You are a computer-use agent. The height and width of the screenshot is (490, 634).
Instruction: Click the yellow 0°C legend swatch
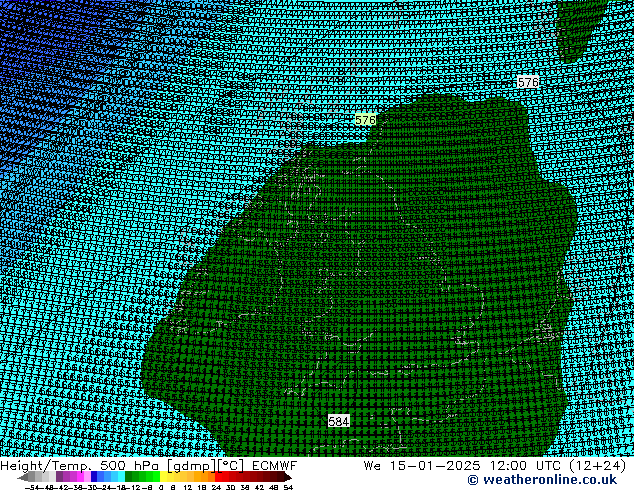pos(163,476)
